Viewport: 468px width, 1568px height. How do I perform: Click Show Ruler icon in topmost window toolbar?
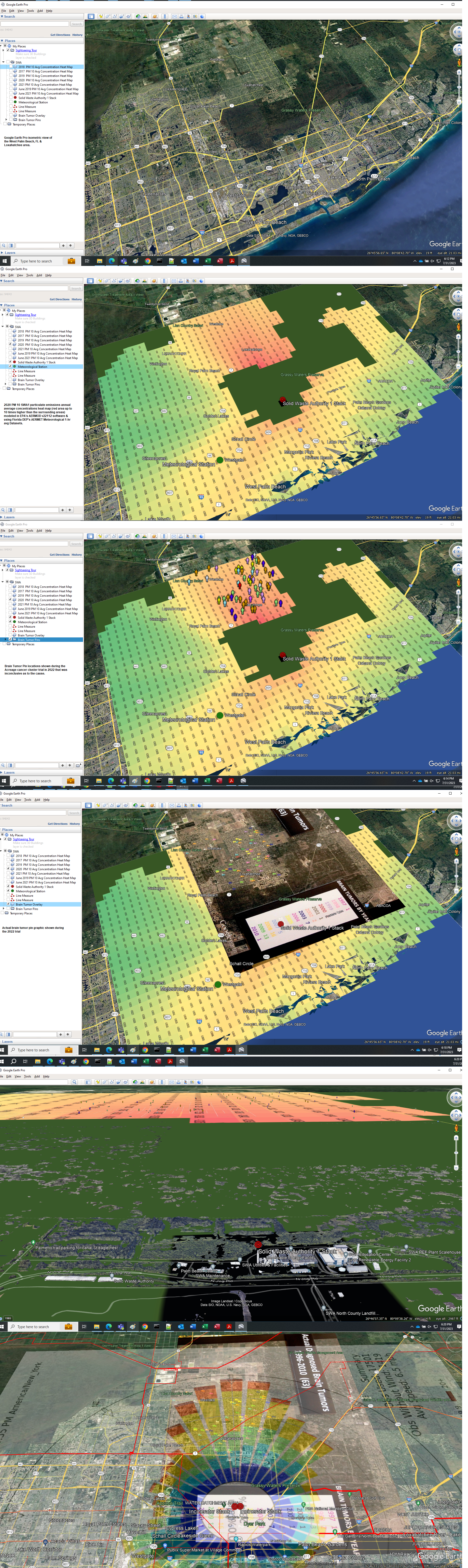point(165,16)
